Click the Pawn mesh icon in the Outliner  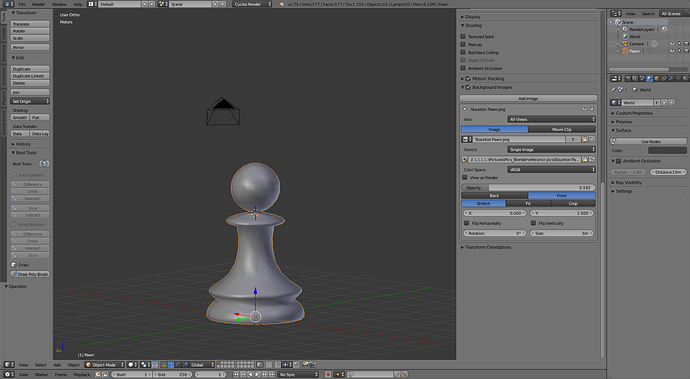tap(625, 51)
